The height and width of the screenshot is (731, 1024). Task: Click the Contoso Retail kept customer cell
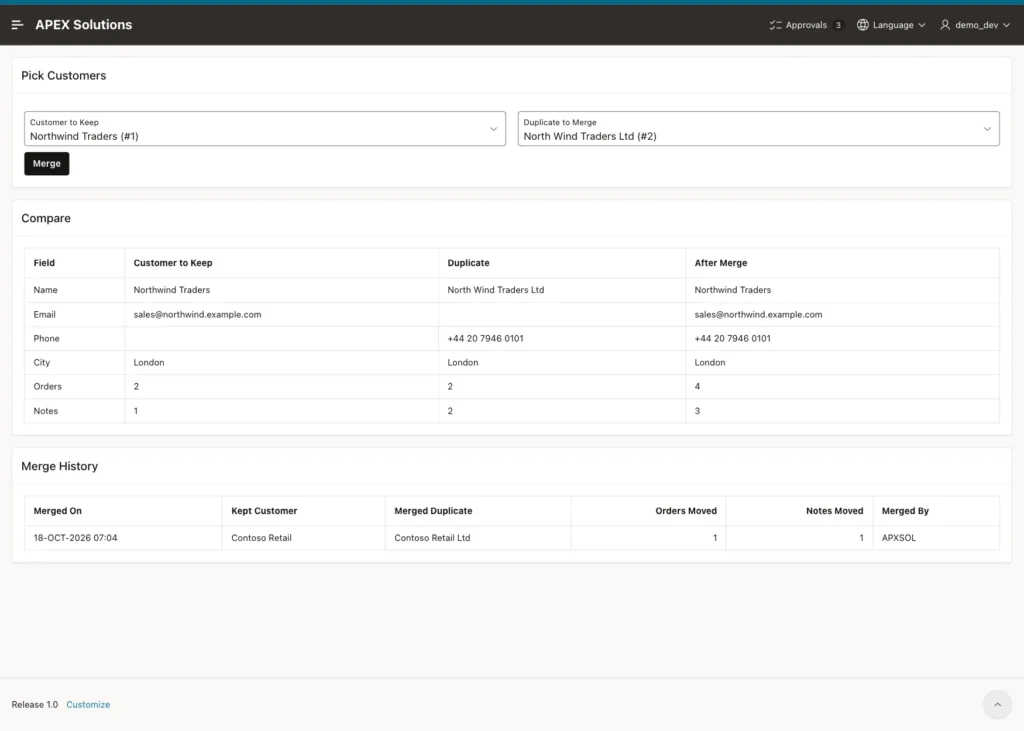coord(303,538)
